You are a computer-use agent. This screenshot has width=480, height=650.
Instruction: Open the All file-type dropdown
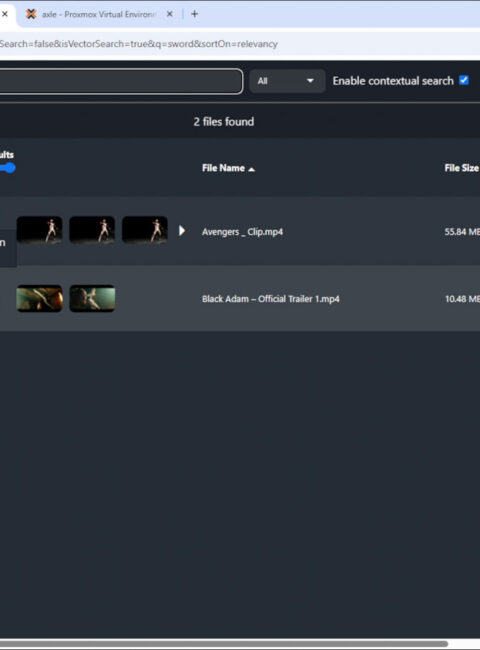coord(287,81)
